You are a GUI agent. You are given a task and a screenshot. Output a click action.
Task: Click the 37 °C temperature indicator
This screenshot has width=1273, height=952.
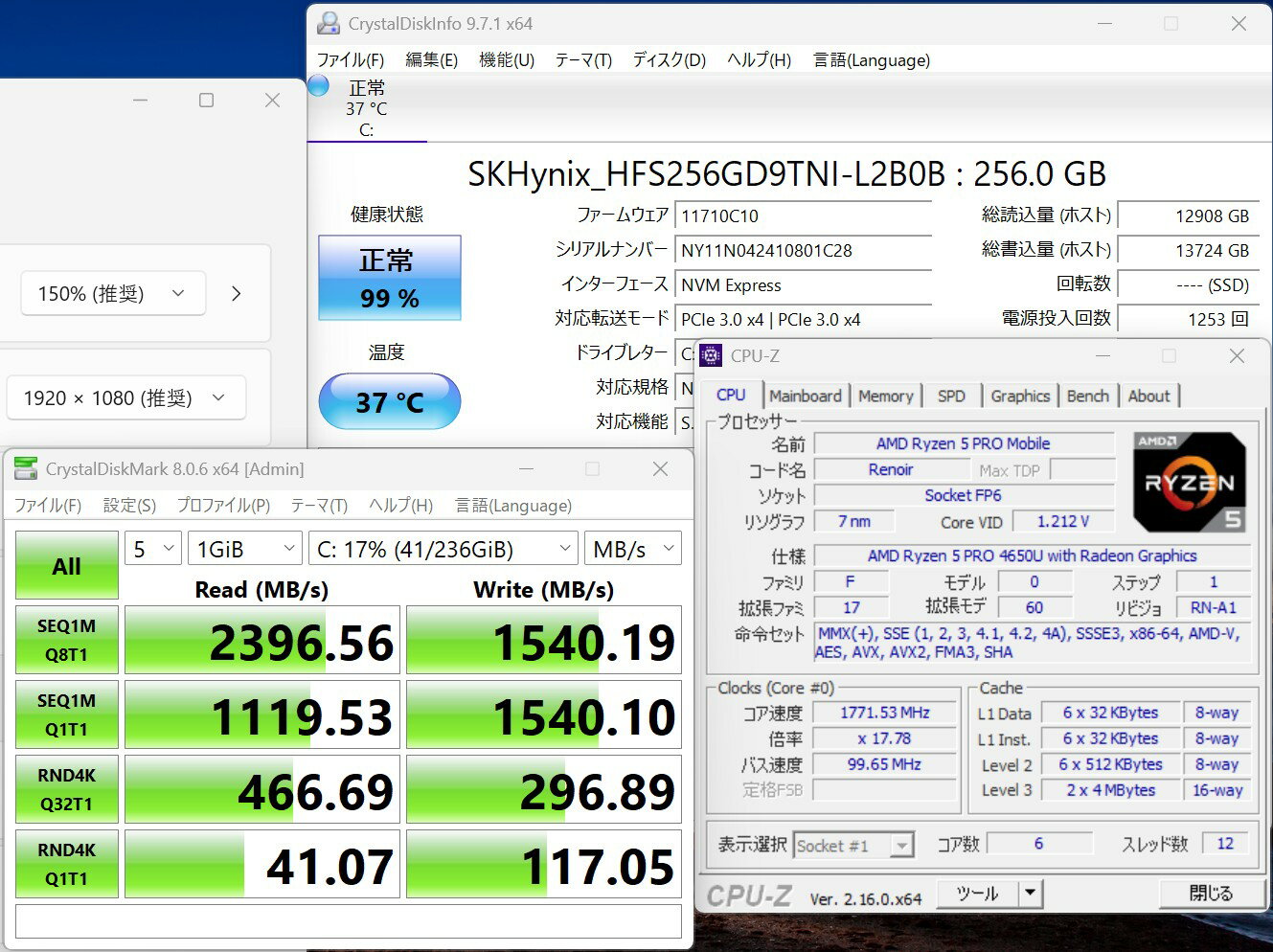tap(389, 401)
